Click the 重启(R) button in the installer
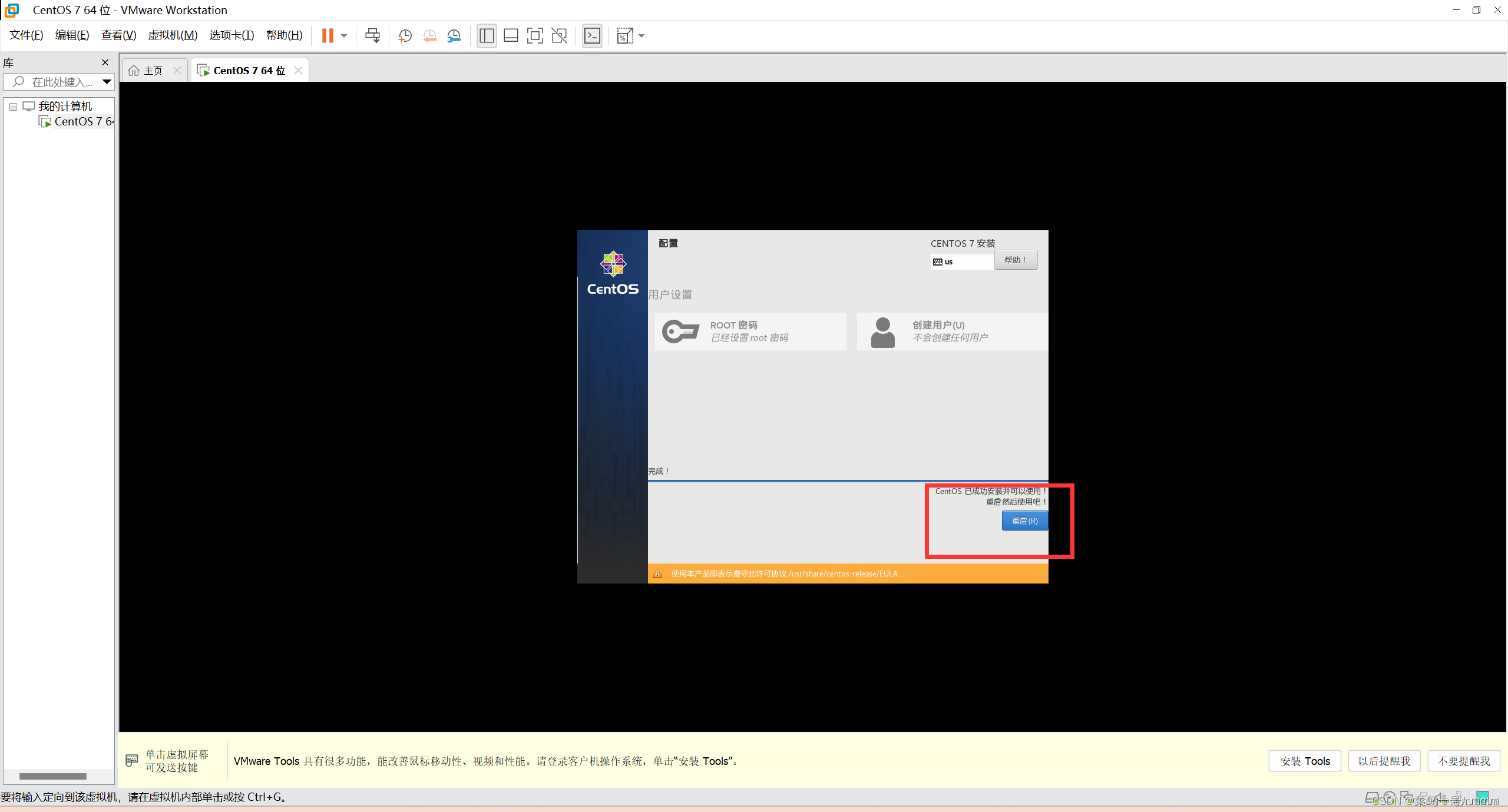Image resolution: width=1508 pixels, height=812 pixels. tap(1024, 521)
